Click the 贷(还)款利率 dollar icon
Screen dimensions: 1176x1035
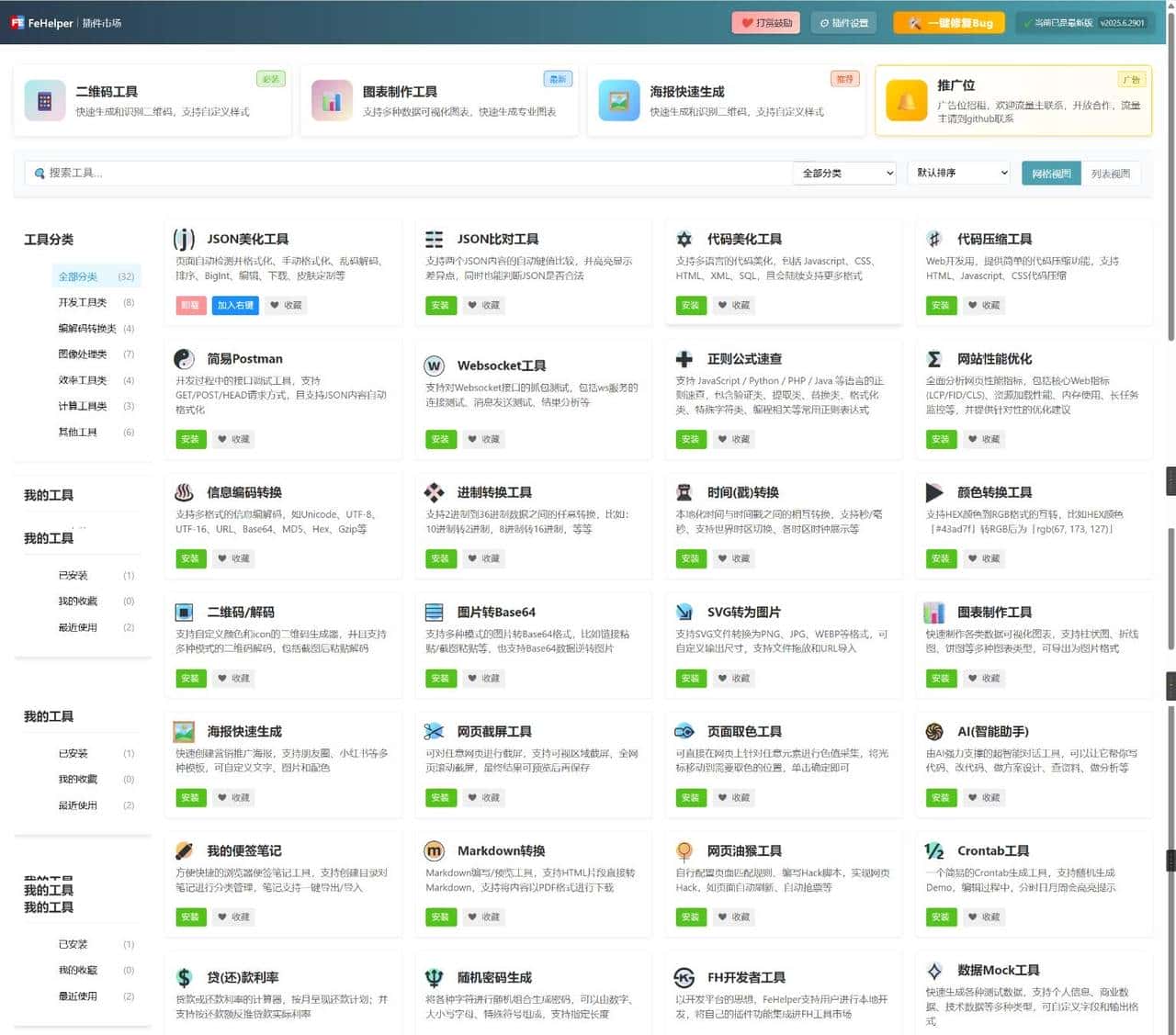click(x=185, y=978)
